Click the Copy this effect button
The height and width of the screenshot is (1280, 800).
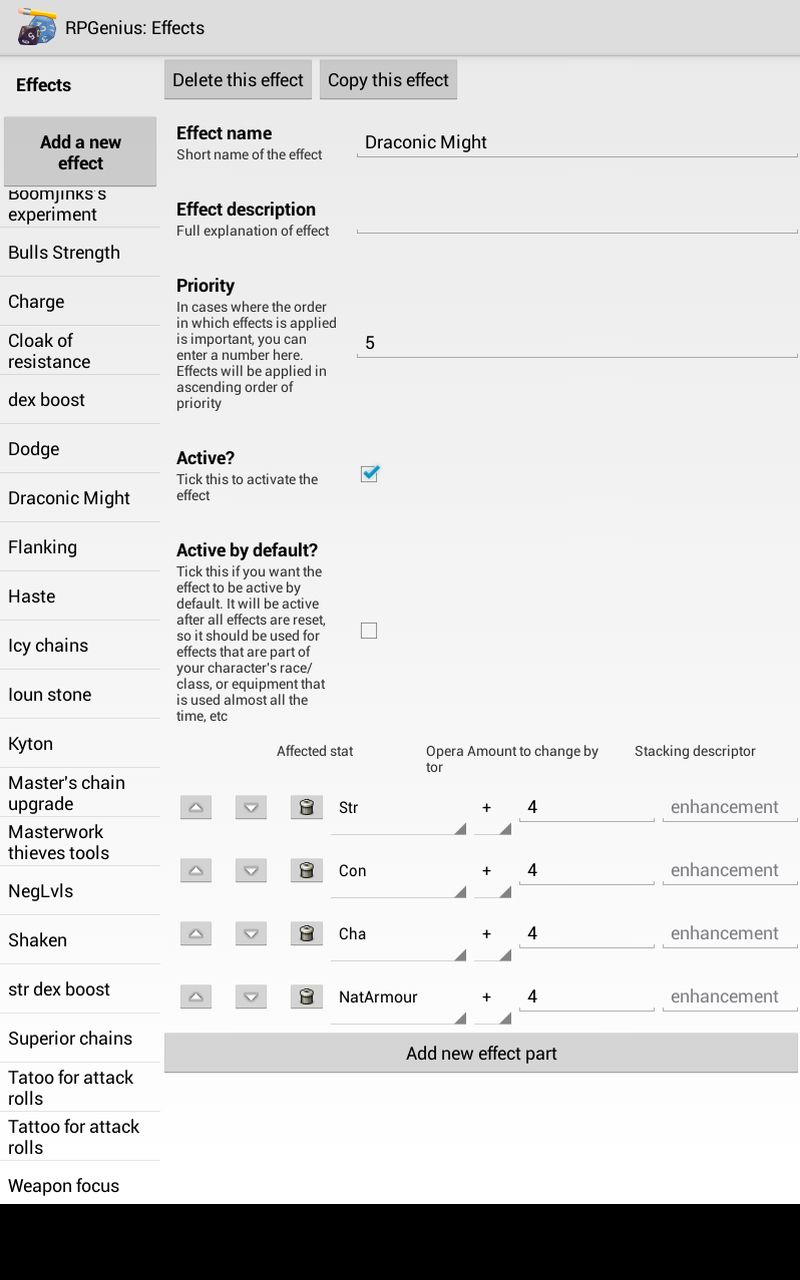pyautogui.click(x=388, y=79)
